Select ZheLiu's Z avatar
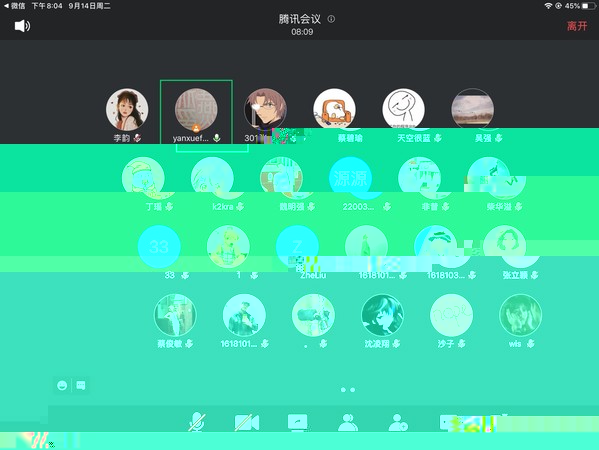 tap(297, 247)
